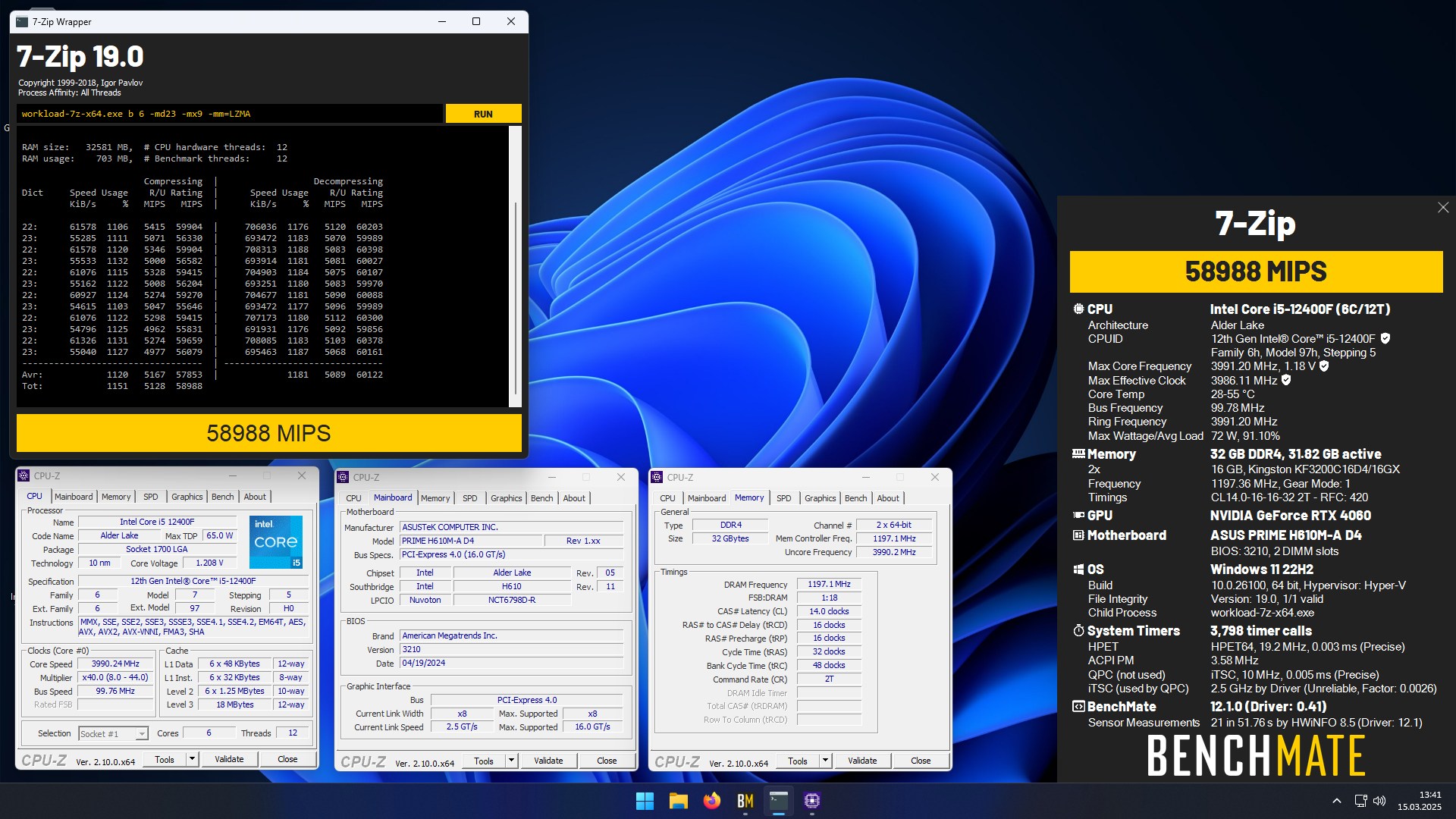This screenshot has height=819, width=1456.
Task: Click the CPUID verified shield icon
Action: (1385, 338)
